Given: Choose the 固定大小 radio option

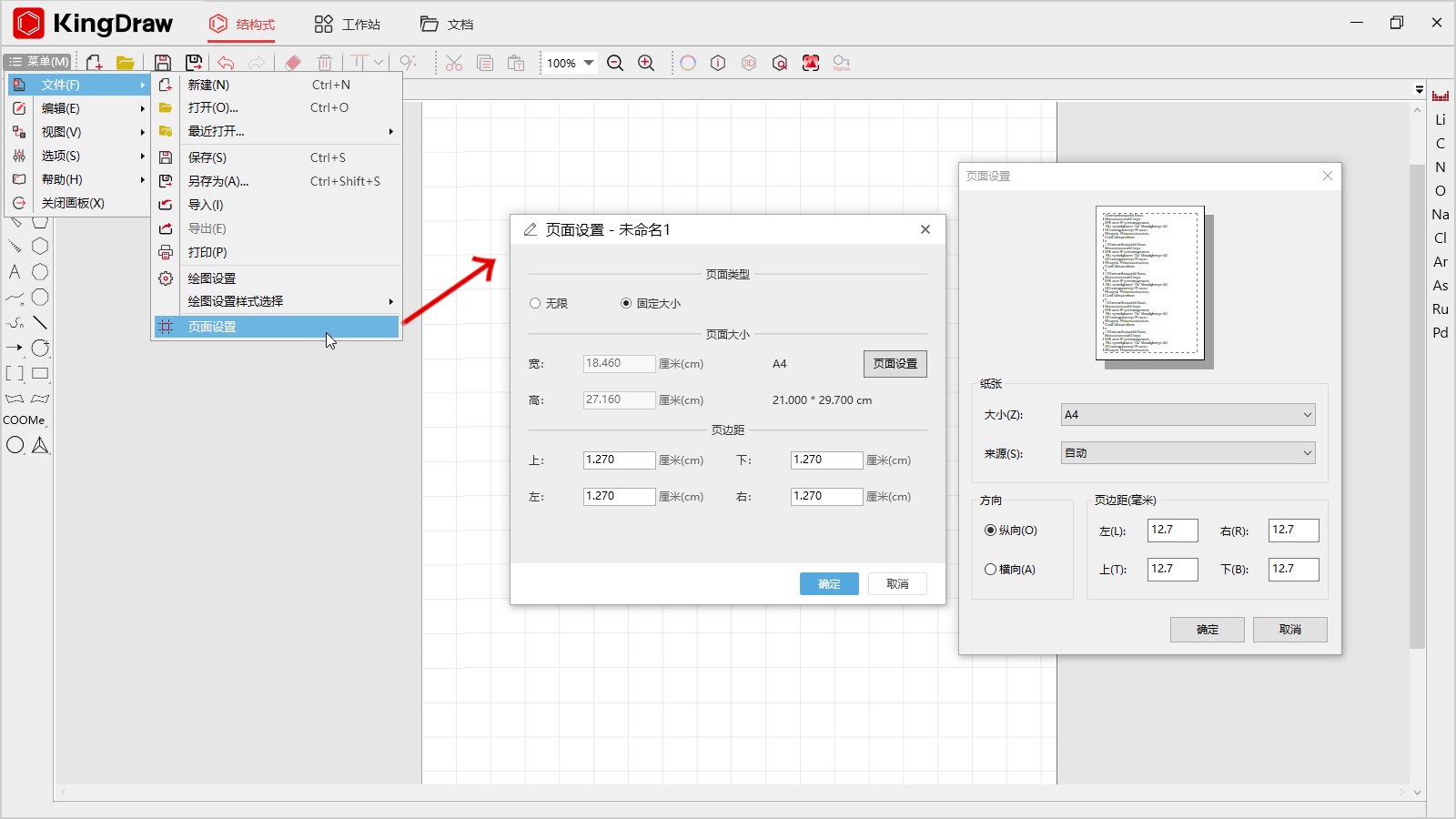Looking at the screenshot, I should pyautogui.click(x=626, y=304).
